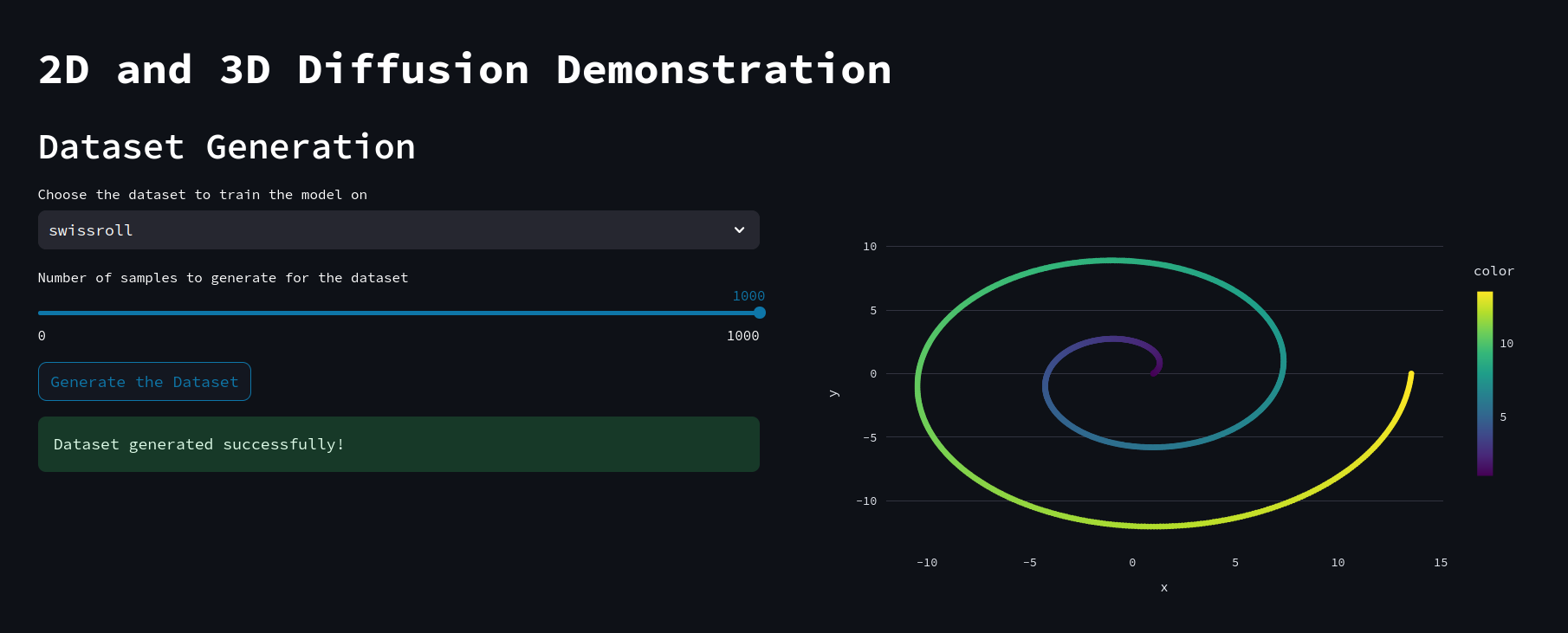Image resolution: width=1568 pixels, height=633 pixels.
Task: Click the 'Dataset Generation' section heading
Action: coord(226,147)
